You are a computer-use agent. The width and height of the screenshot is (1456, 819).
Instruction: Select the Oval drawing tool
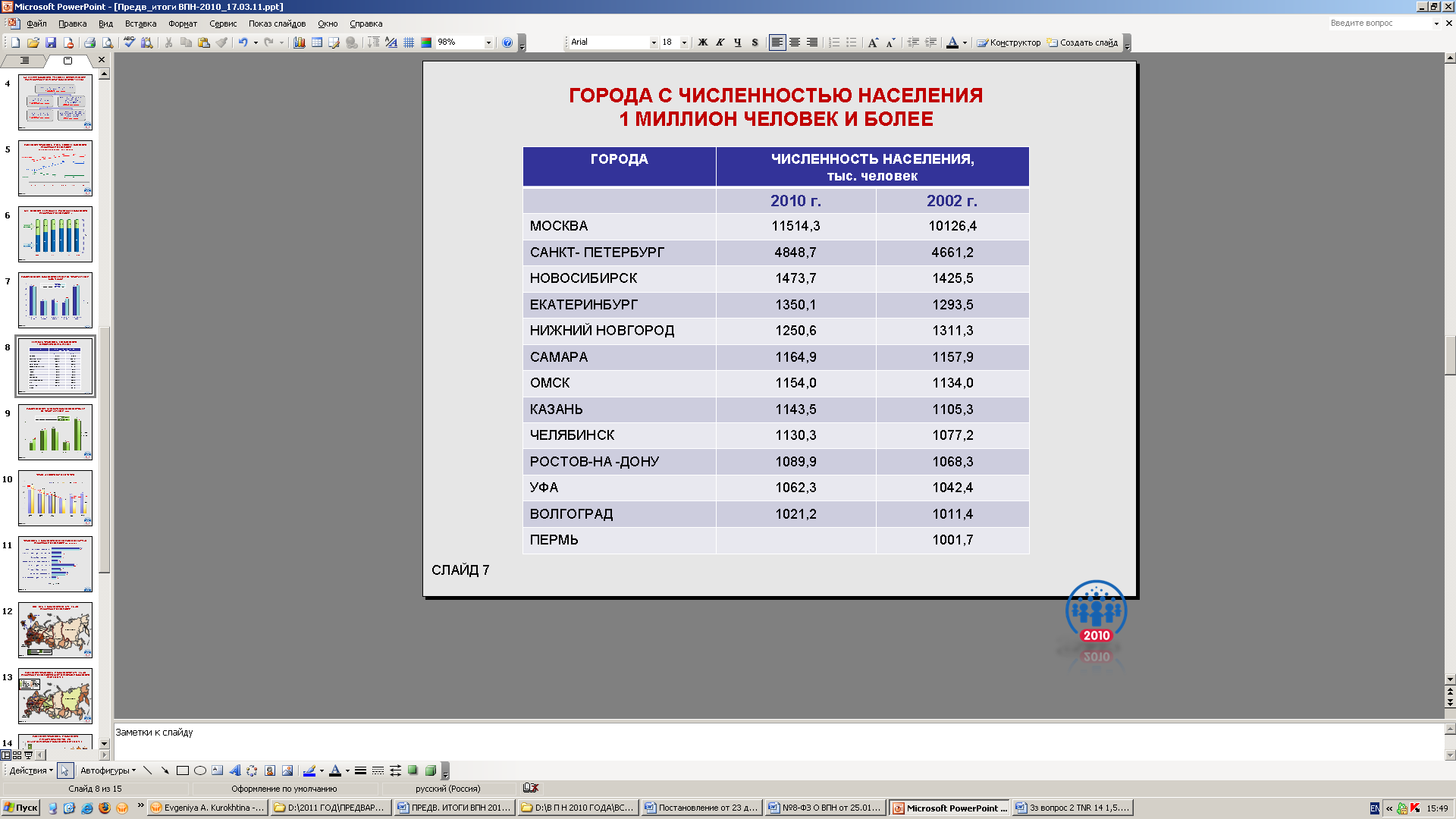pyautogui.click(x=200, y=770)
